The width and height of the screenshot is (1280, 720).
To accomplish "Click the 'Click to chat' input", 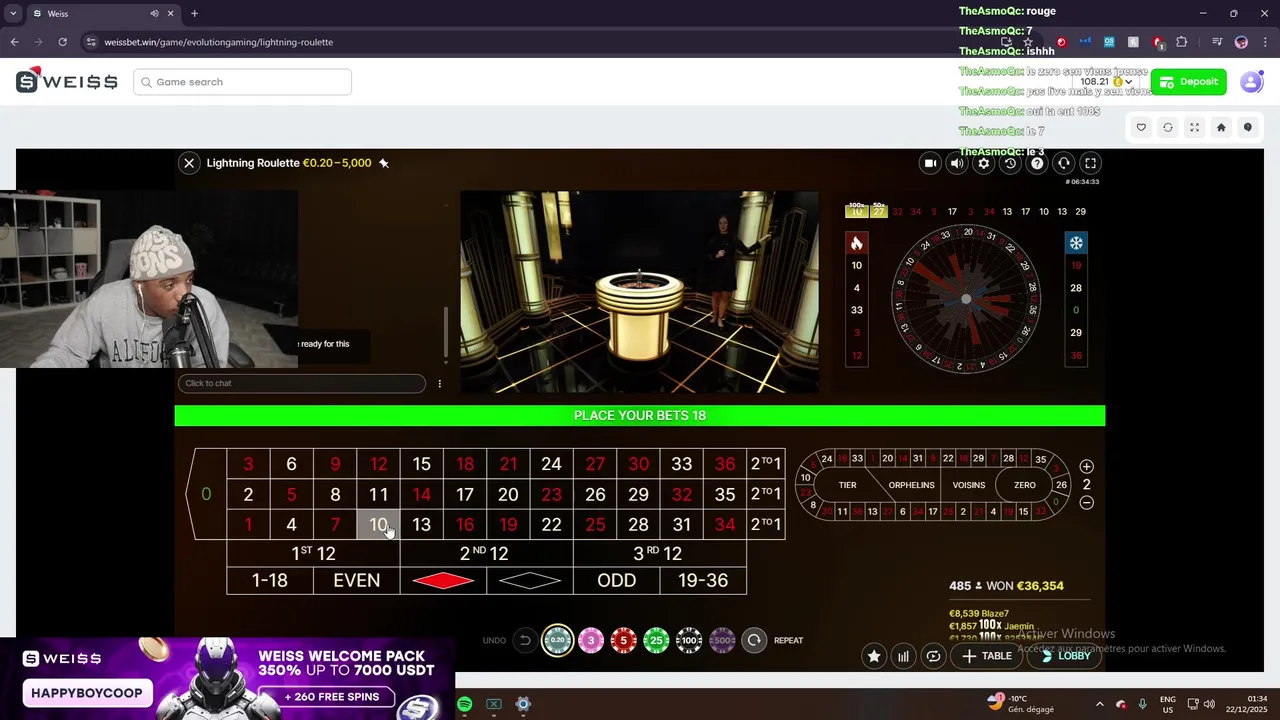I will click(x=301, y=383).
